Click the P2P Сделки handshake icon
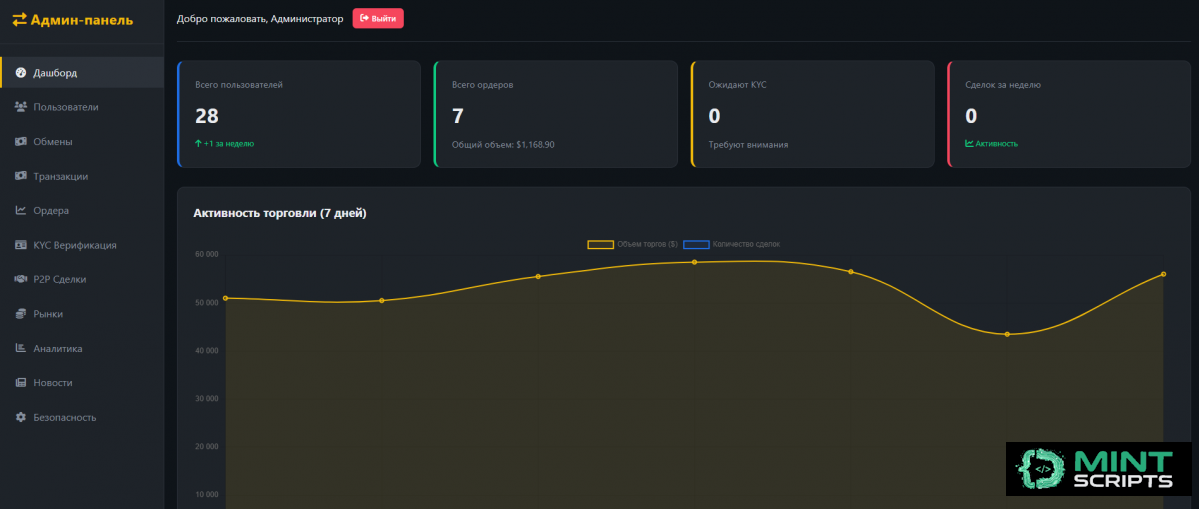The image size is (1199, 509). pos(21,280)
